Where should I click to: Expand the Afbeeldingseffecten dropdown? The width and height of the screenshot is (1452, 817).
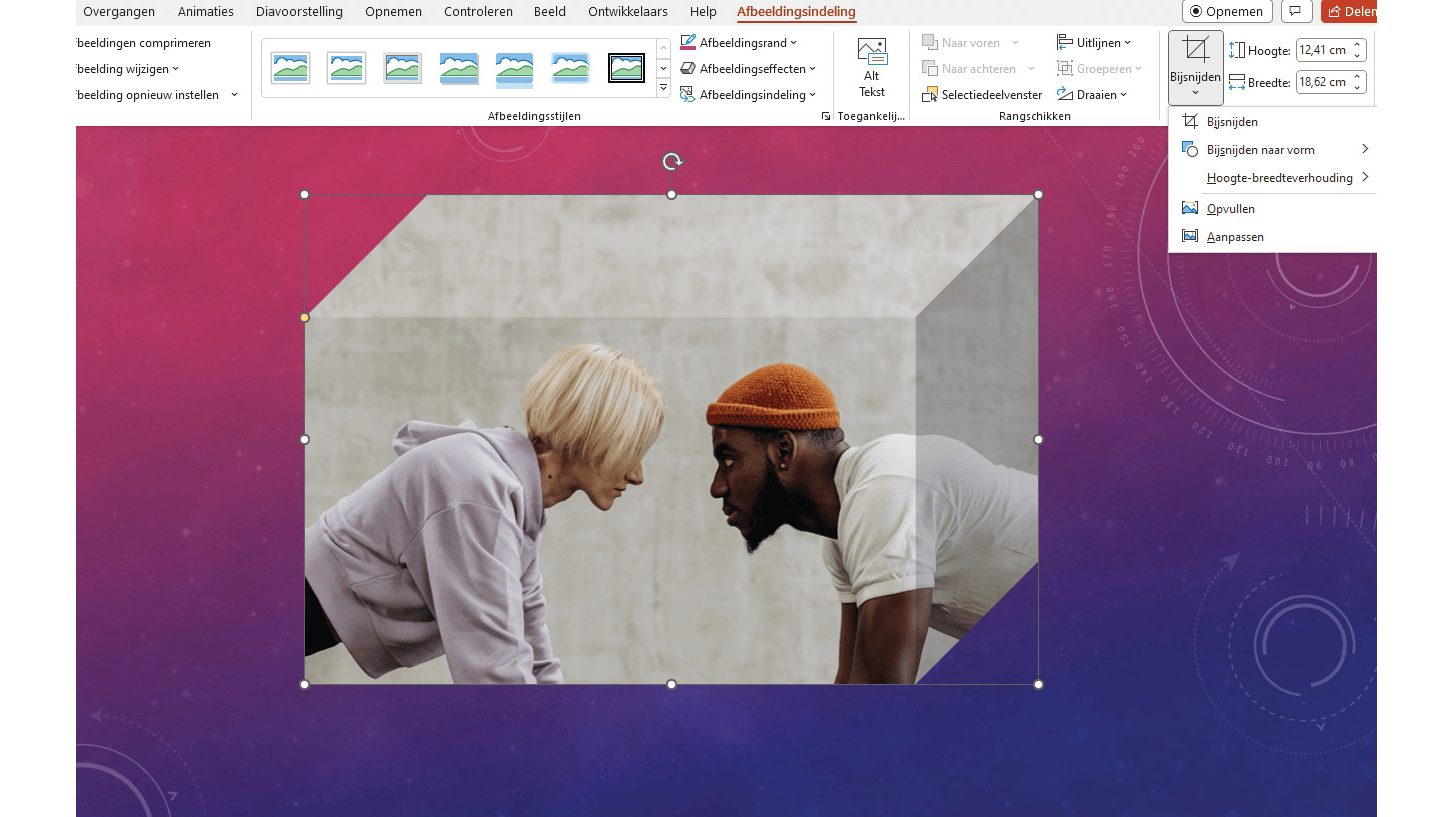[x=747, y=69]
